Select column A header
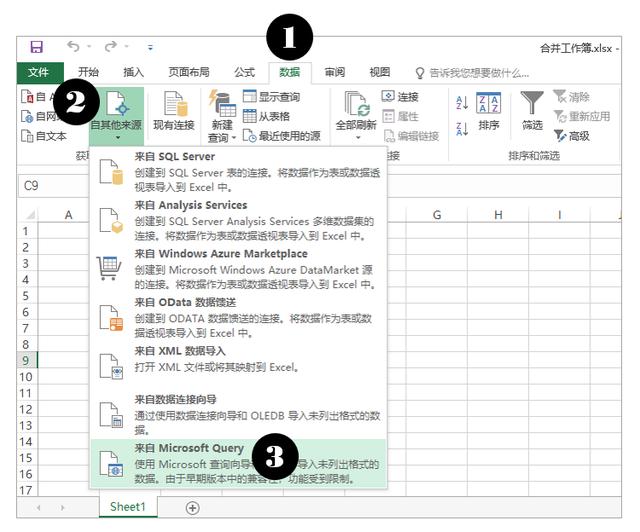Viewport: 640px width, 532px height. pos(68,215)
